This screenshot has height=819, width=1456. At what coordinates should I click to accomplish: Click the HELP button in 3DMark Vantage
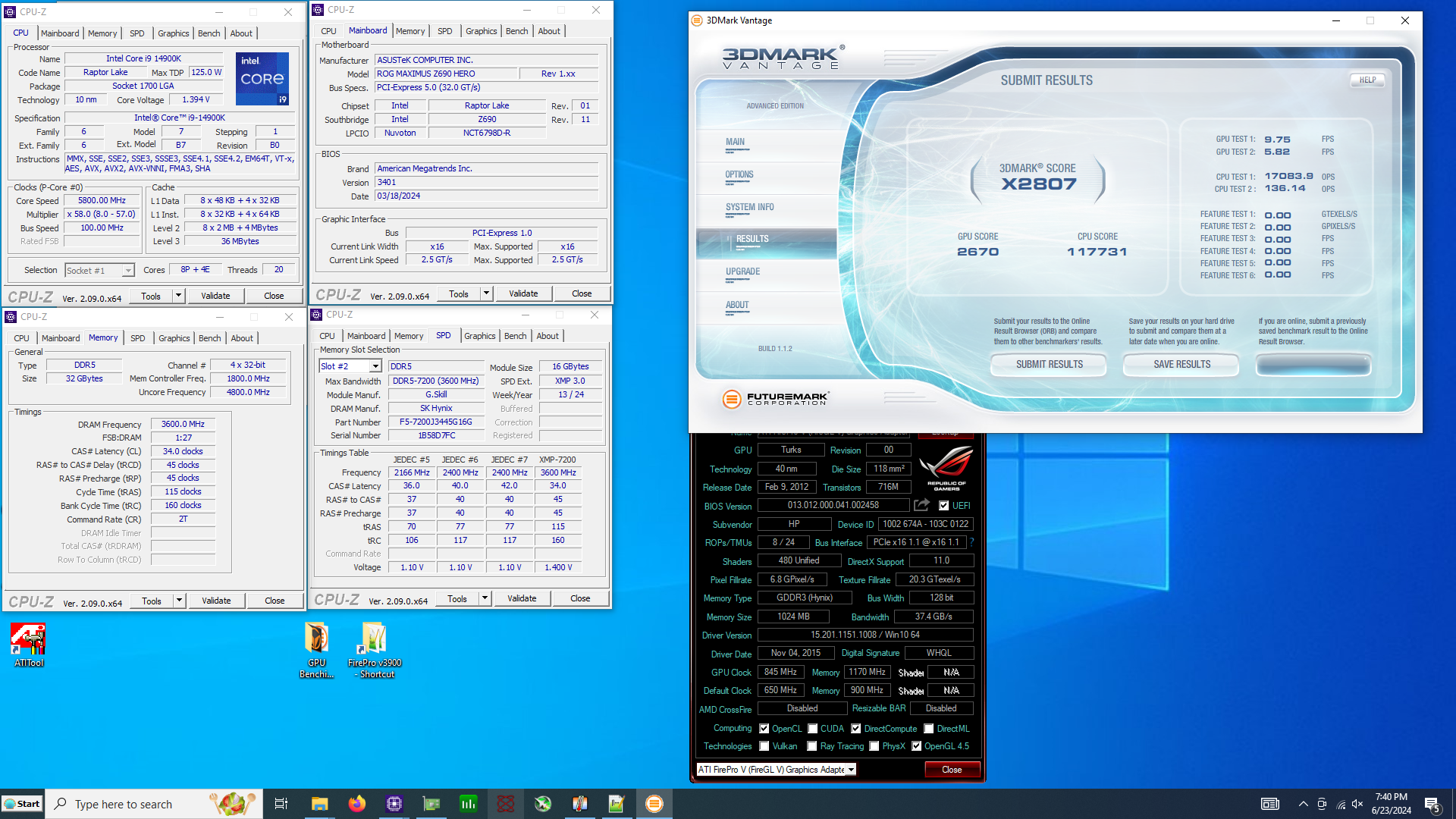[x=1367, y=80]
